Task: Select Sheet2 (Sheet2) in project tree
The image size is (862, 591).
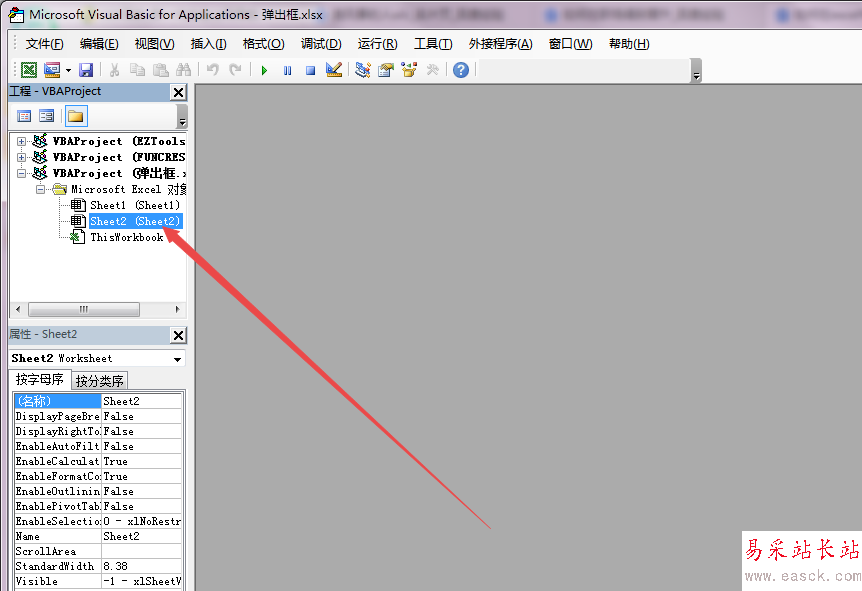Action: tap(135, 221)
